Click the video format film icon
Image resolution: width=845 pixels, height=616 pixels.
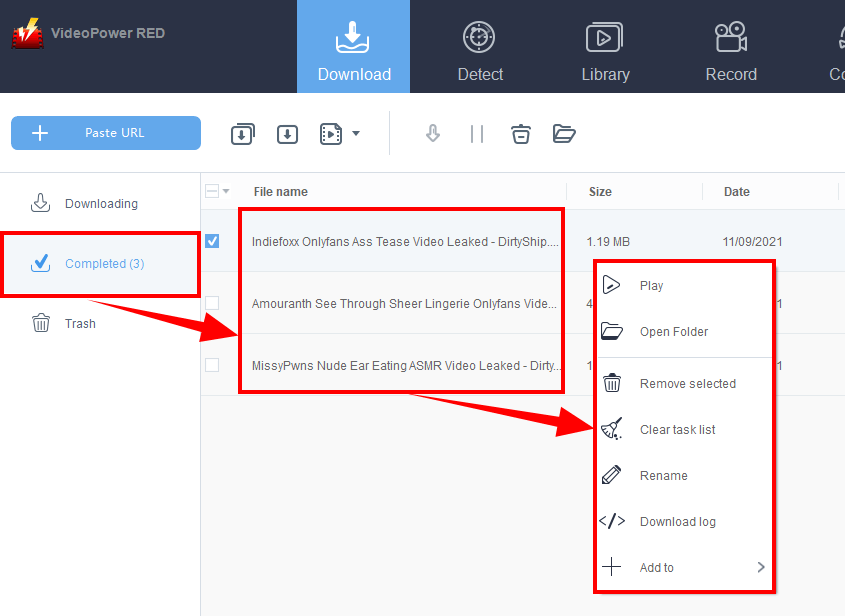coord(331,134)
